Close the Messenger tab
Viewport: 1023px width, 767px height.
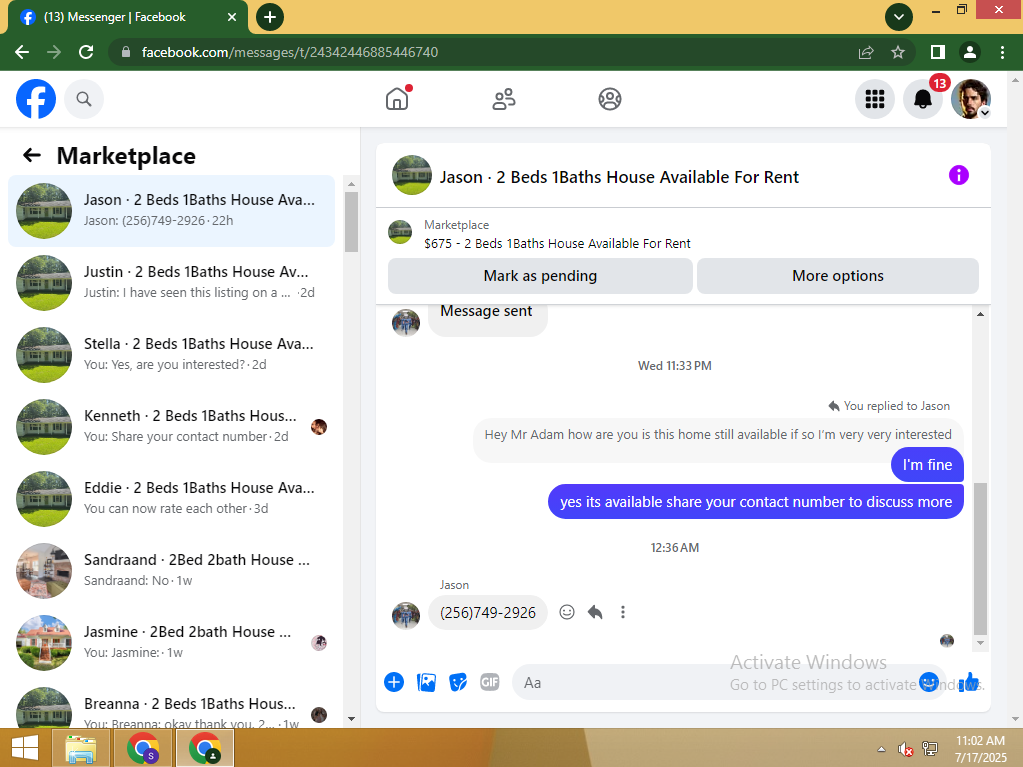(x=232, y=18)
